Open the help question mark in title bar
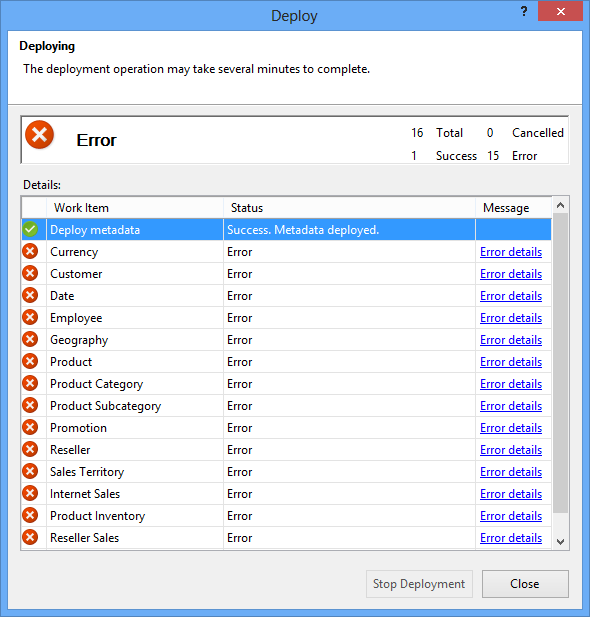The height and width of the screenshot is (617, 590). (524, 11)
